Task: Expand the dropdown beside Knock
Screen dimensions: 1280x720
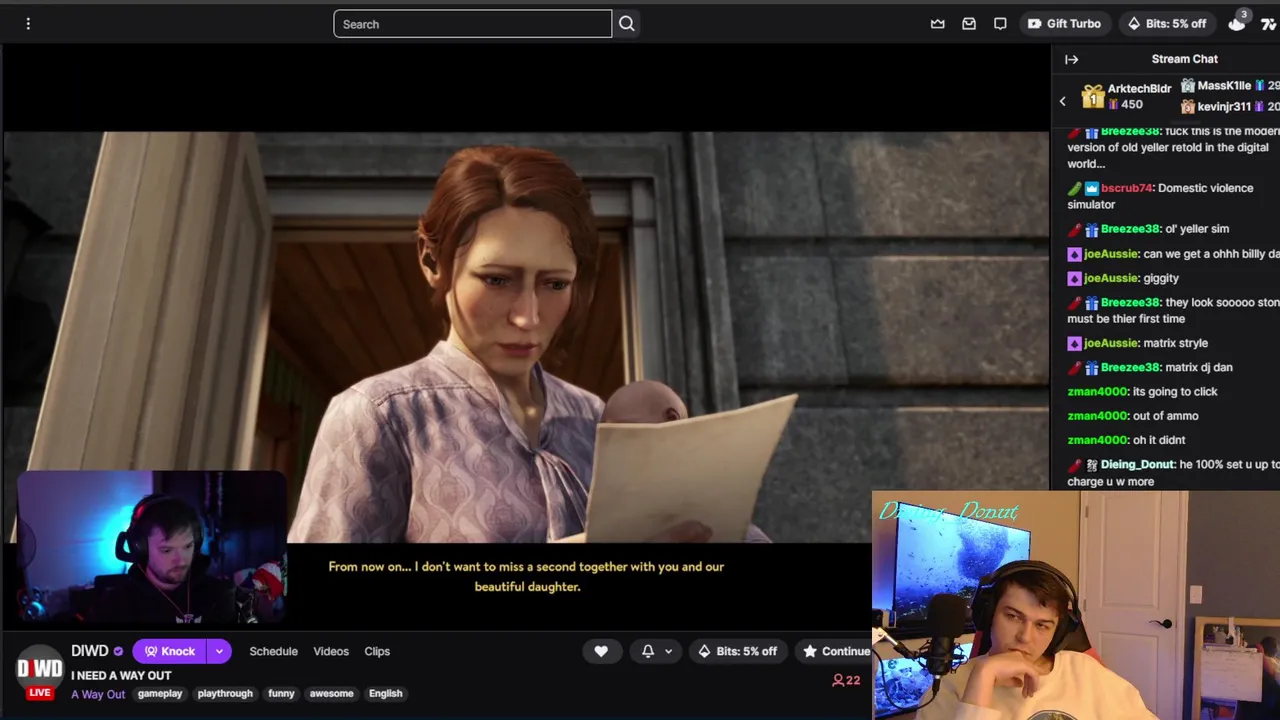Action: 219,651
